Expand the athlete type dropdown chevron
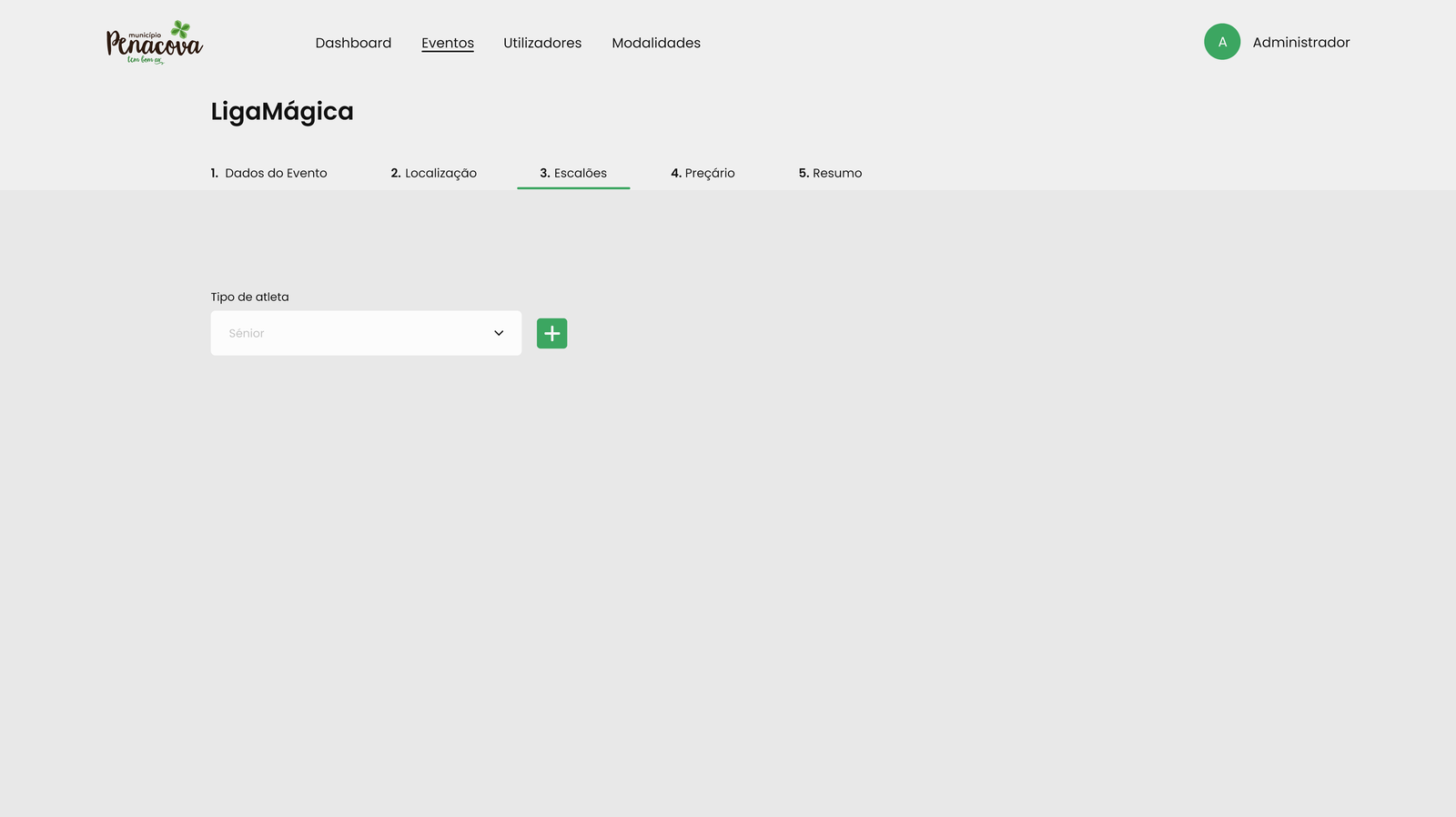This screenshot has height=817, width=1456. pos(499,333)
